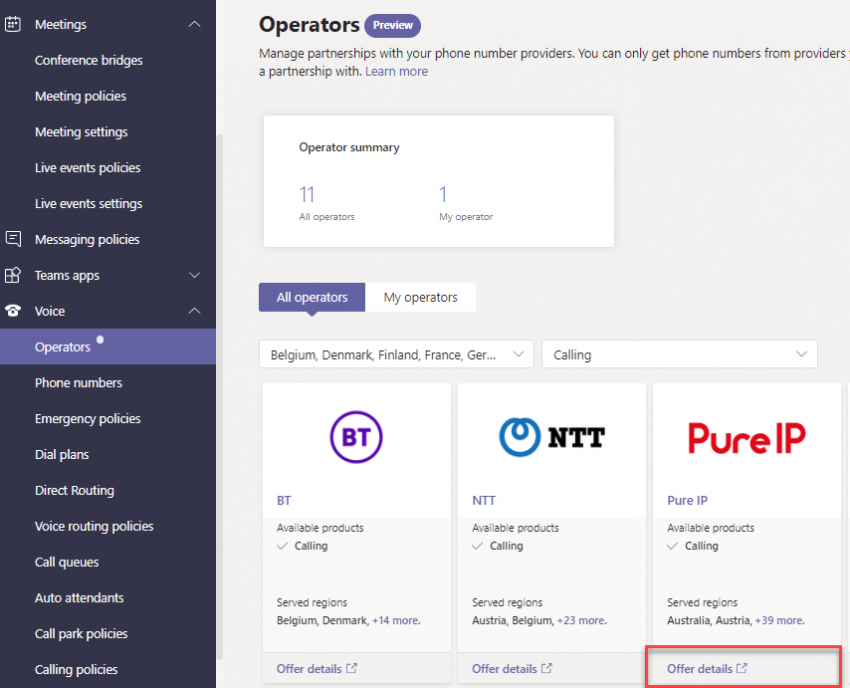Click the NTT operator logo

[551, 437]
